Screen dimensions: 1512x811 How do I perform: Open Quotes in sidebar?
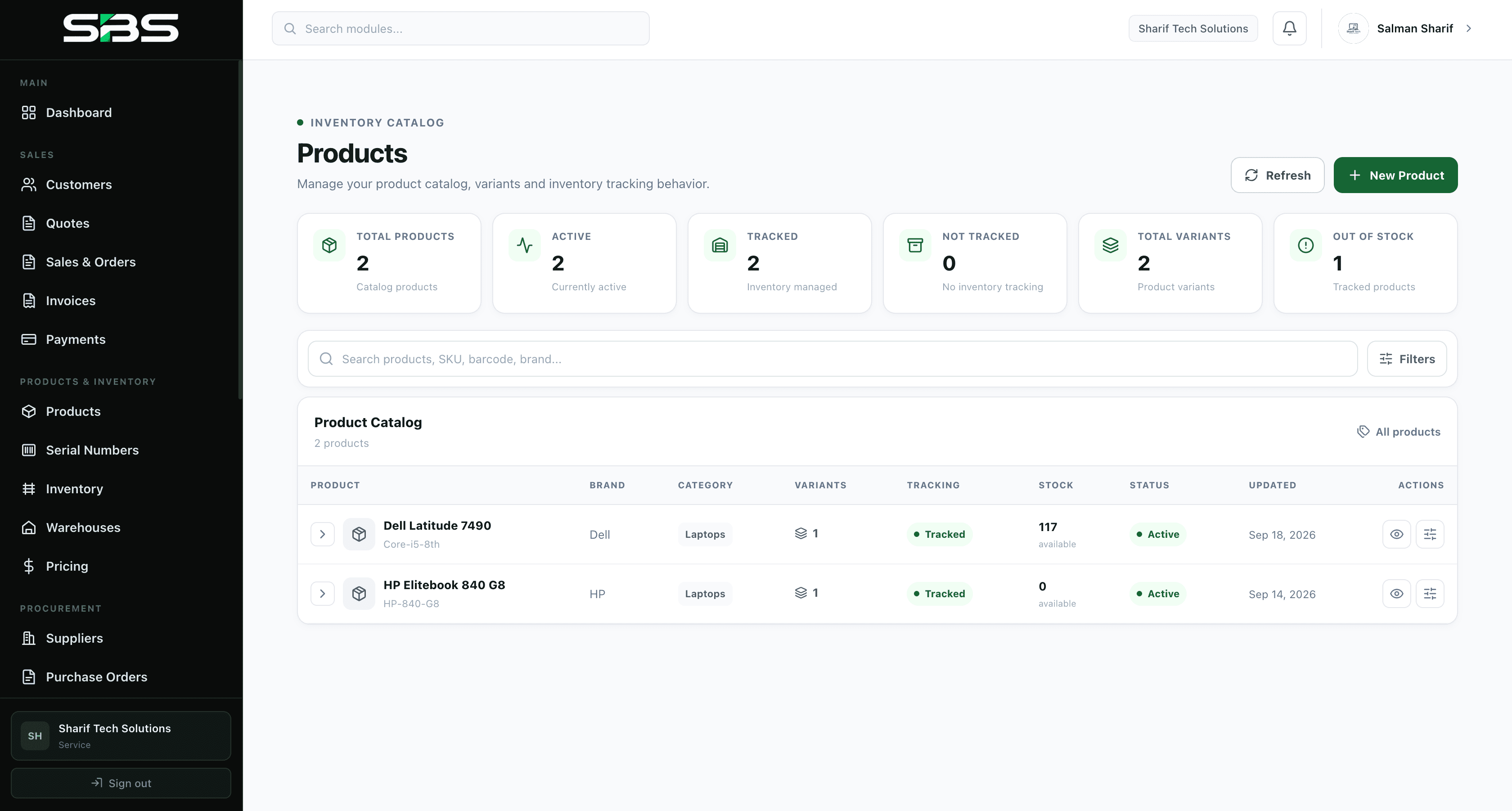pos(121,223)
